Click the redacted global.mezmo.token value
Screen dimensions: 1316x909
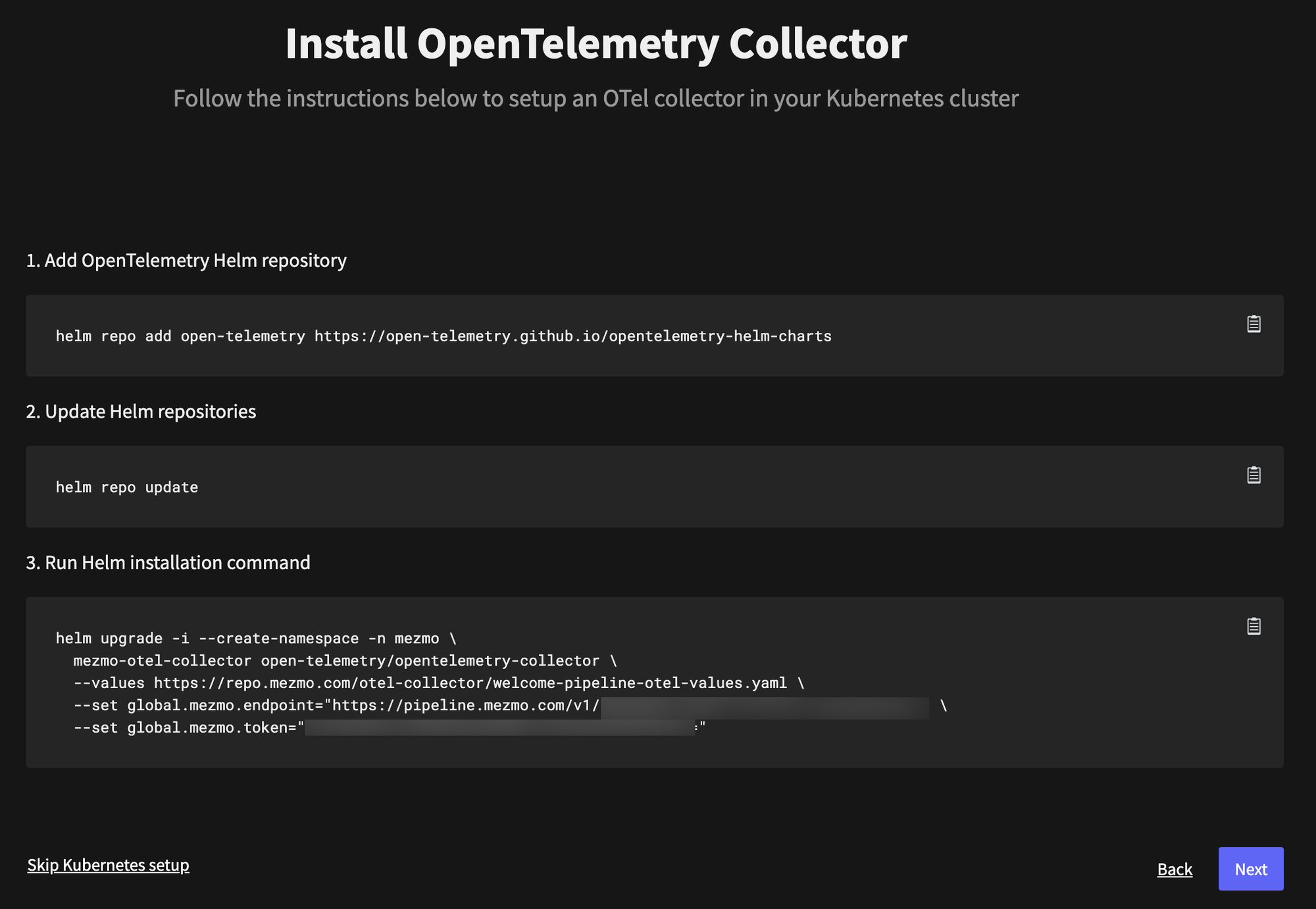pos(500,727)
